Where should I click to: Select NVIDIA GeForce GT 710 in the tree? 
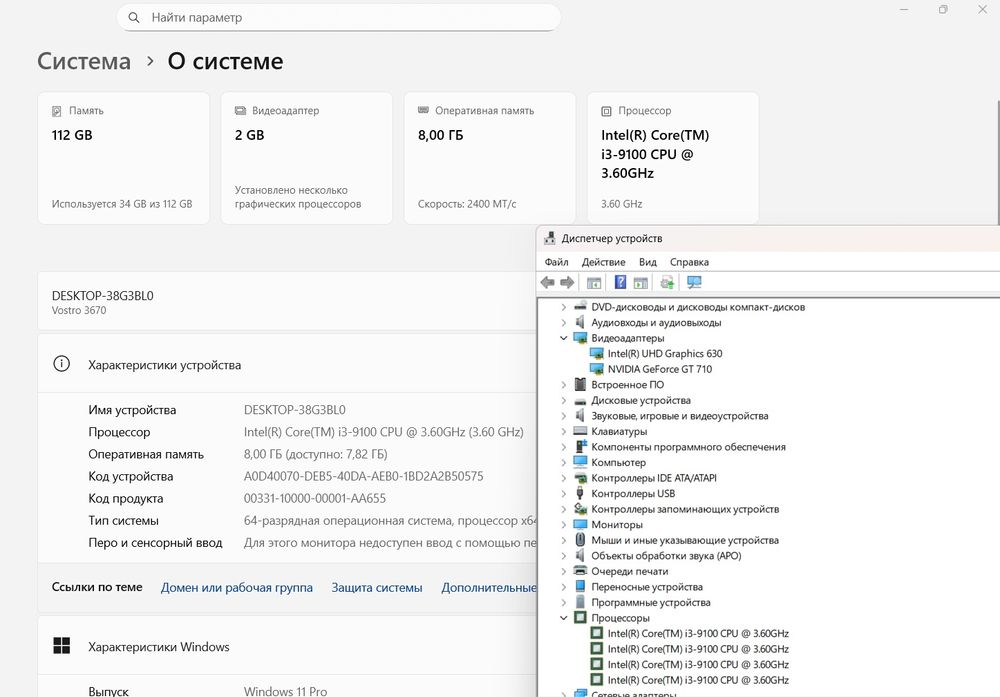tap(659, 369)
